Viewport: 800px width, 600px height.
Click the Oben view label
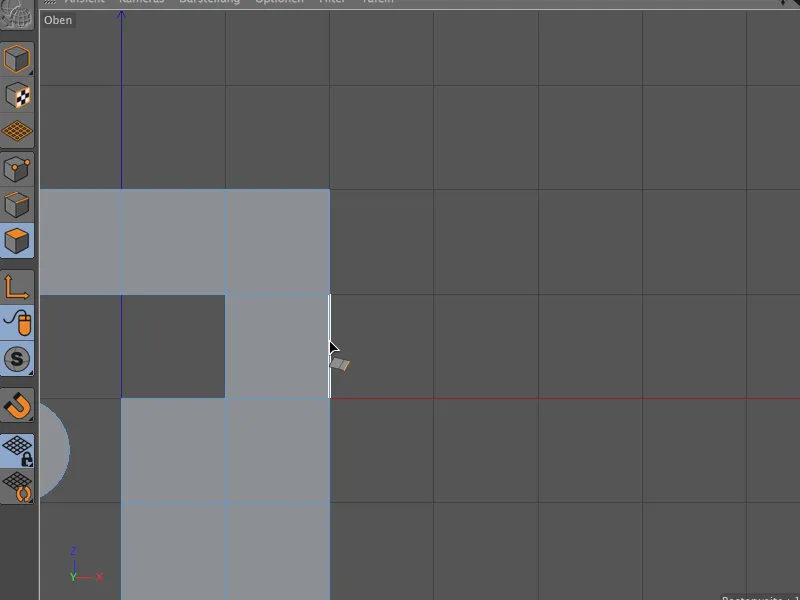pyautogui.click(x=57, y=20)
